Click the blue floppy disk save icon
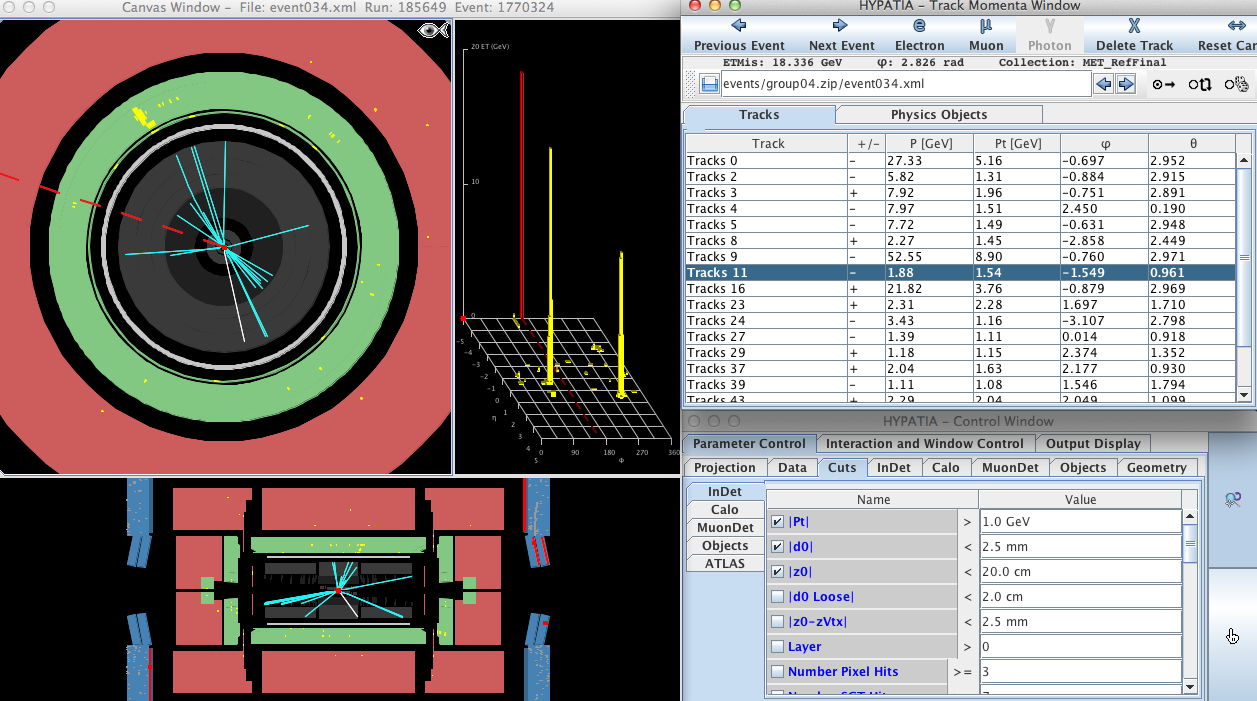Image resolution: width=1257 pixels, height=701 pixels. point(709,84)
